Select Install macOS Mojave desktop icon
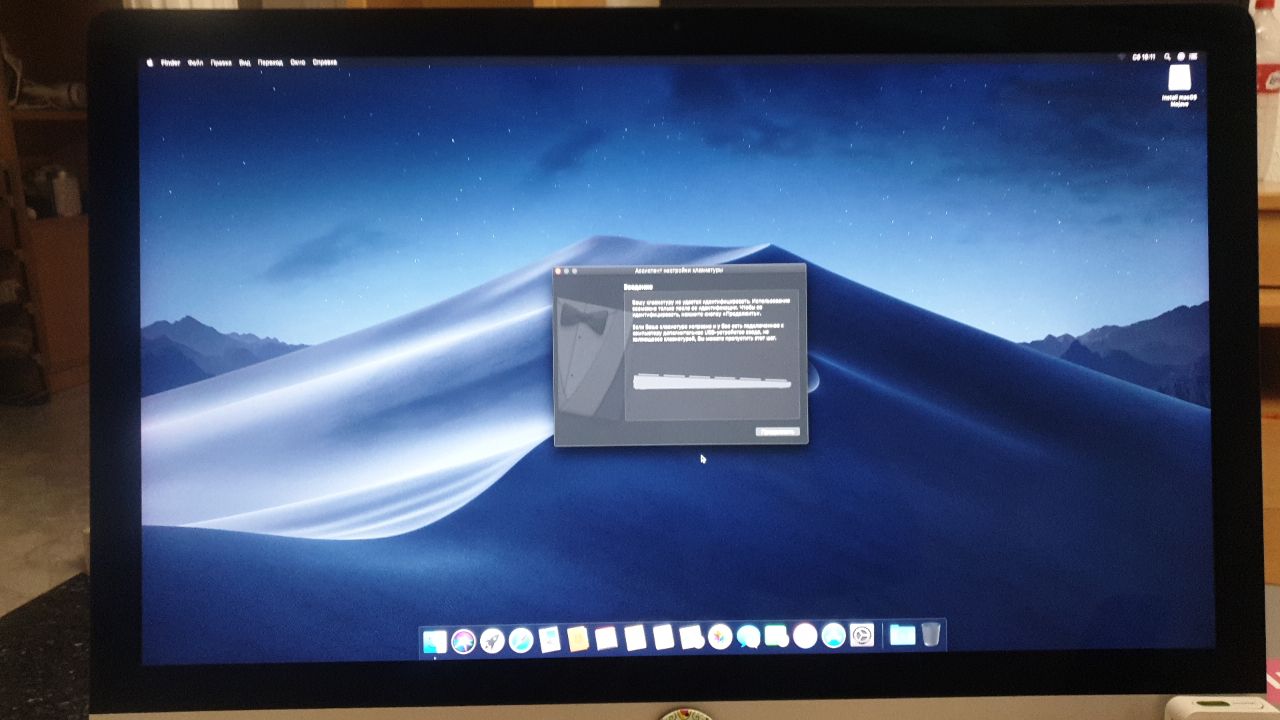This screenshot has height=720, width=1280. pos(1180,86)
